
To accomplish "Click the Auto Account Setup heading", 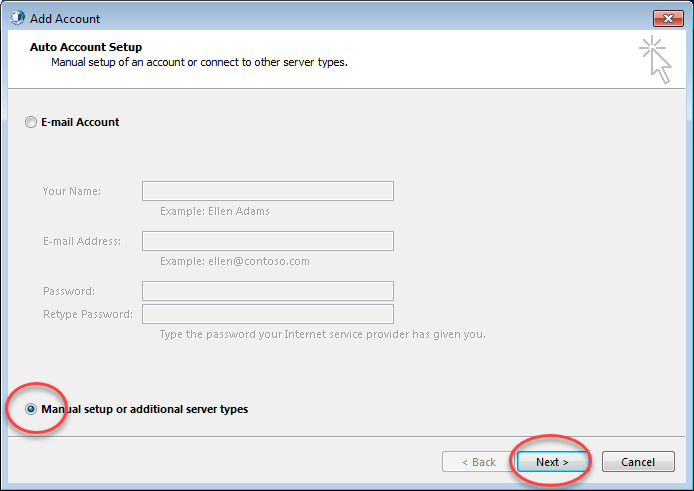I will click(86, 47).
